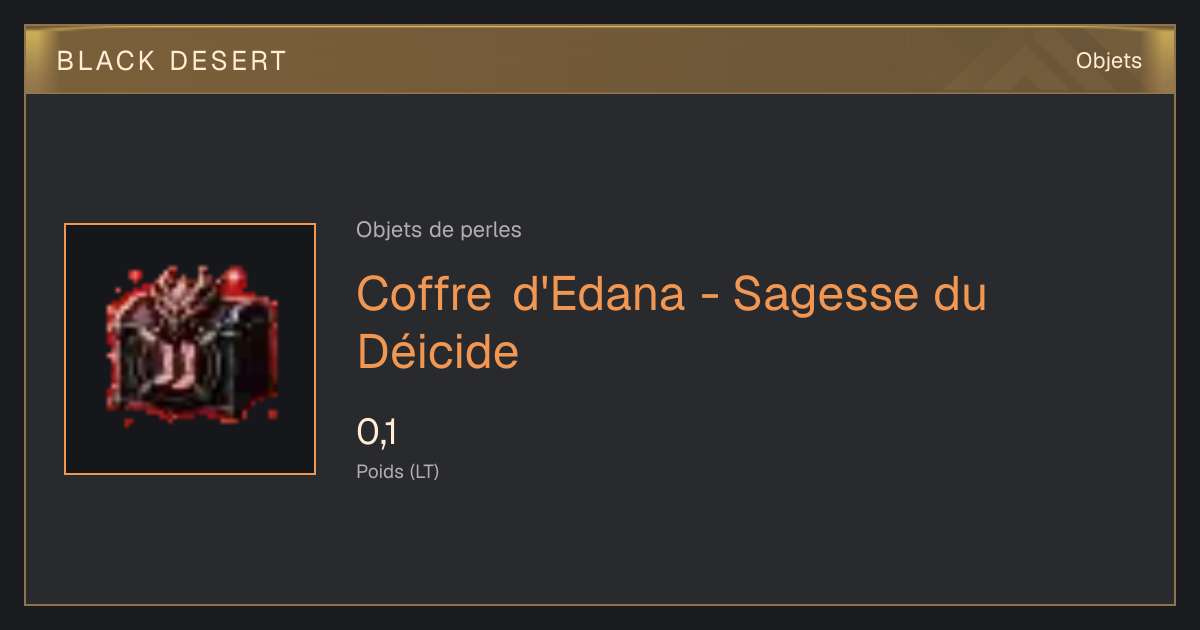Viewport: 1200px width, 630px height.
Task: Click the (LT) unit text
Action: 424,471
